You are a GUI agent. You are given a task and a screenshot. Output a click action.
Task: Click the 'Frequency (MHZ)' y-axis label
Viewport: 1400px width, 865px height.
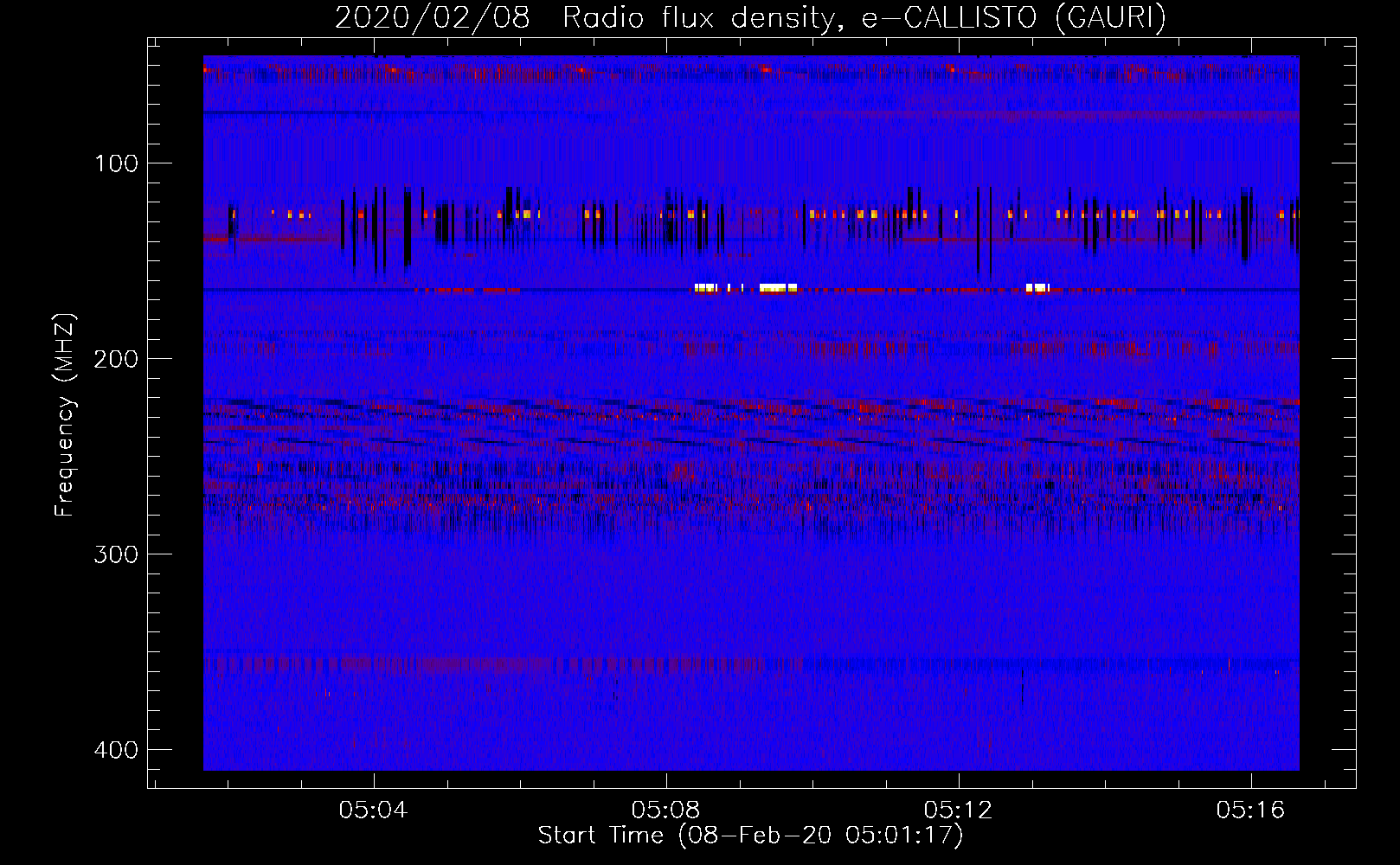click(x=65, y=415)
